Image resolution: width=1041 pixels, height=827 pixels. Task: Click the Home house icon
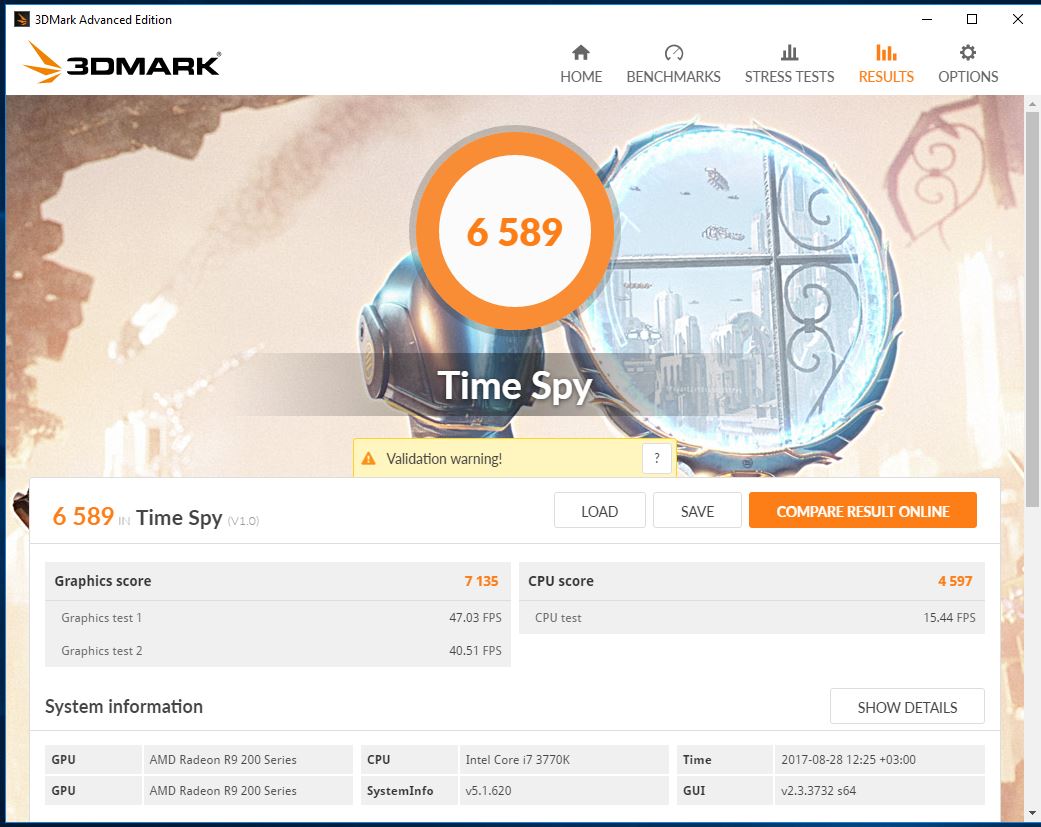tap(581, 52)
